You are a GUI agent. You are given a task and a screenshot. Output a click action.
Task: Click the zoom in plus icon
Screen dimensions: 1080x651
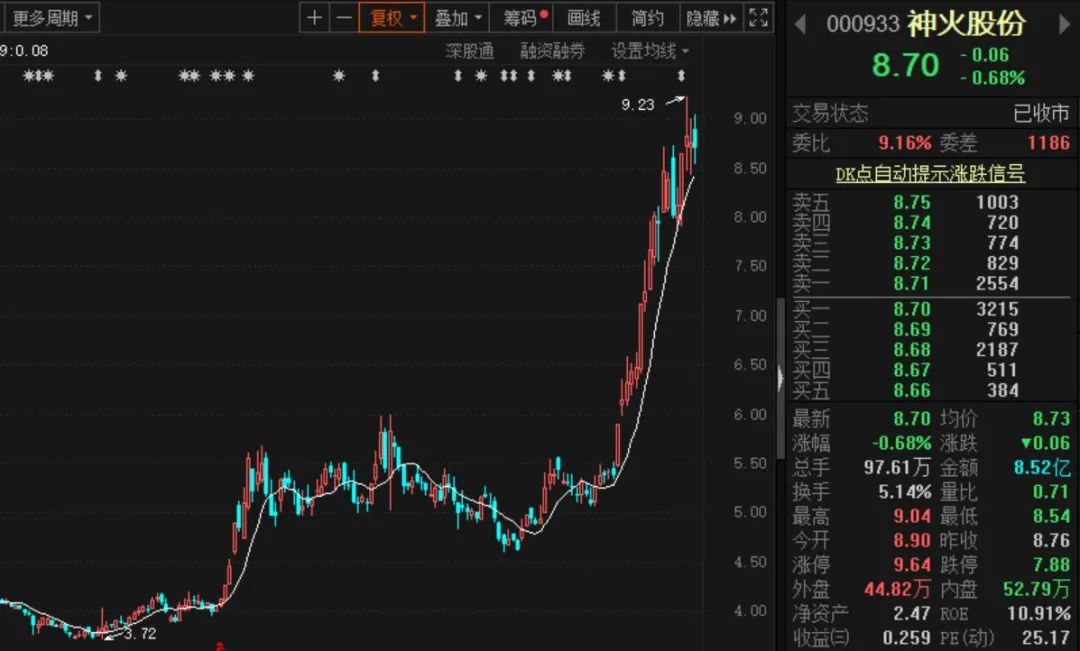(x=315, y=18)
